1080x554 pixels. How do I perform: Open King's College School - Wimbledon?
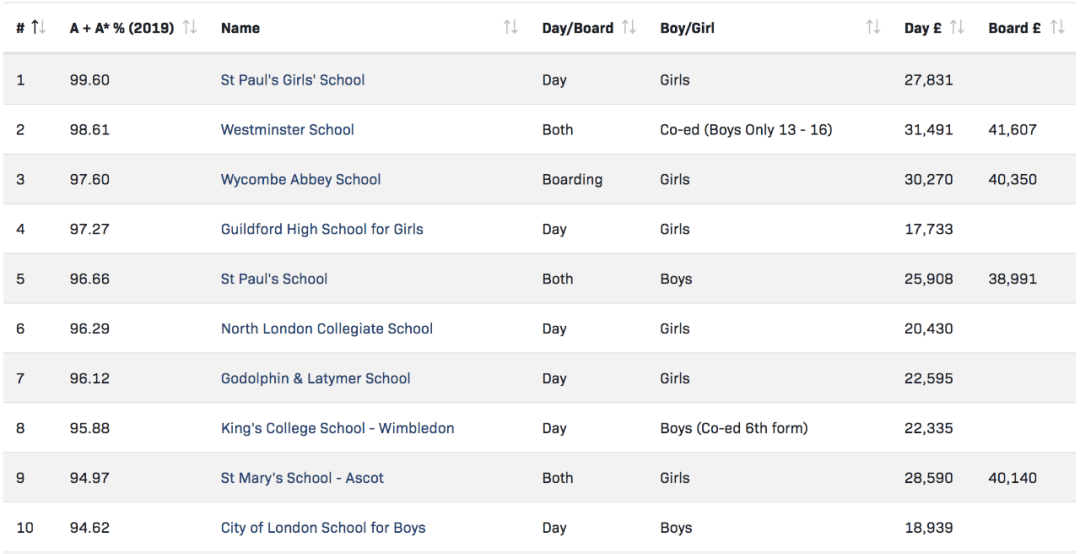[x=337, y=428]
